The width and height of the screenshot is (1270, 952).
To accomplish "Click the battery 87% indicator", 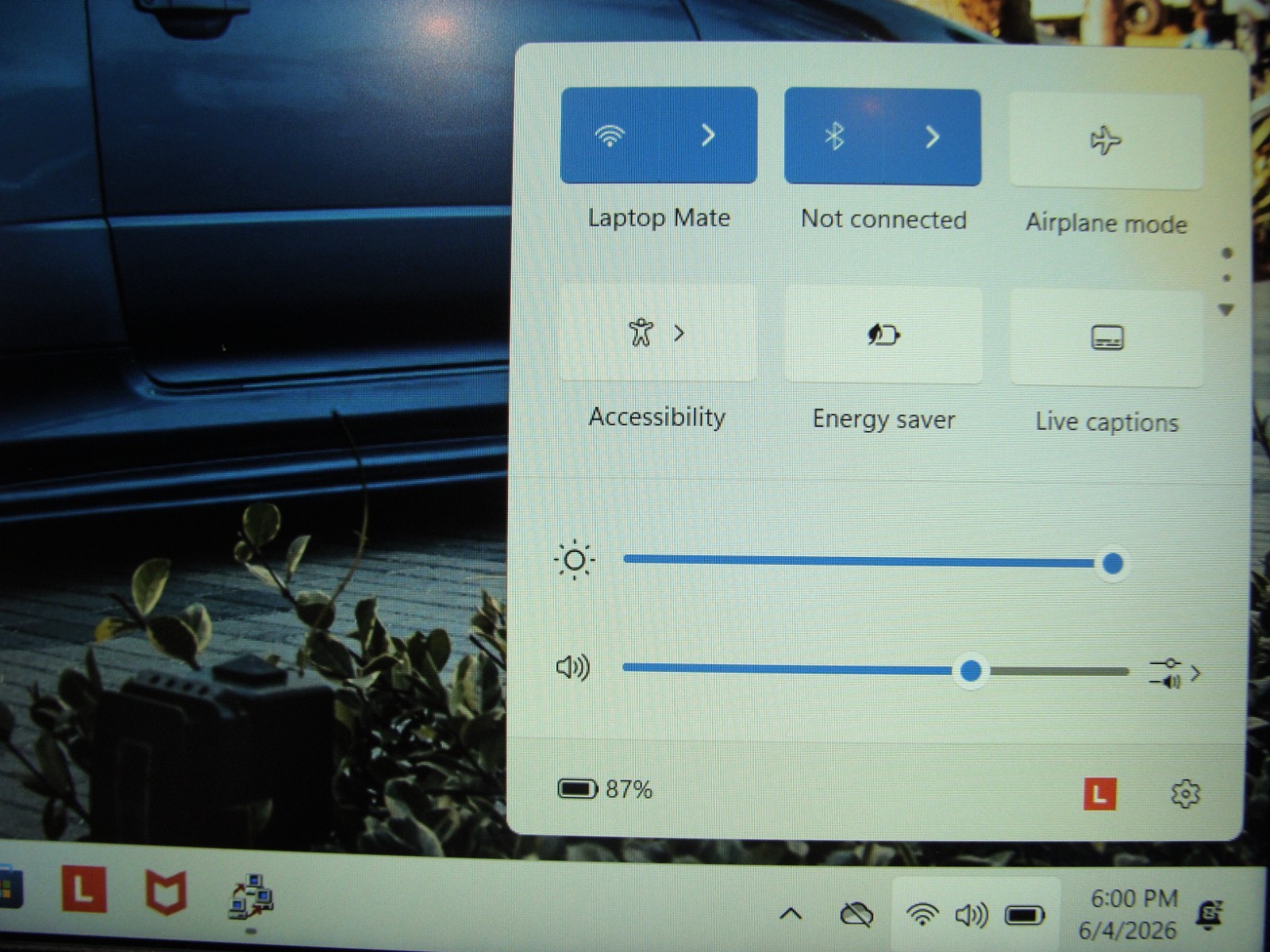I will 605,789.
